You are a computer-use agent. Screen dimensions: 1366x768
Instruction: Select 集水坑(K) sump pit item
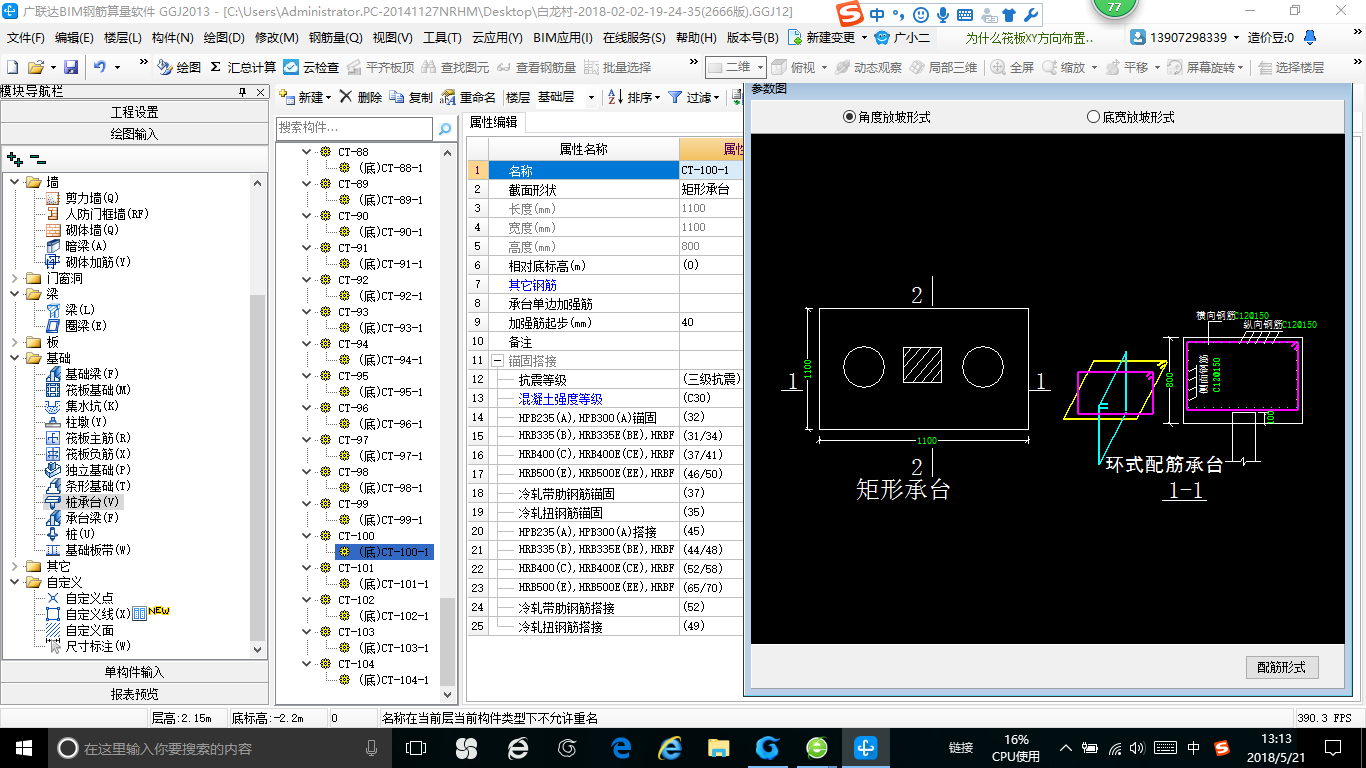[x=83, y=406]
